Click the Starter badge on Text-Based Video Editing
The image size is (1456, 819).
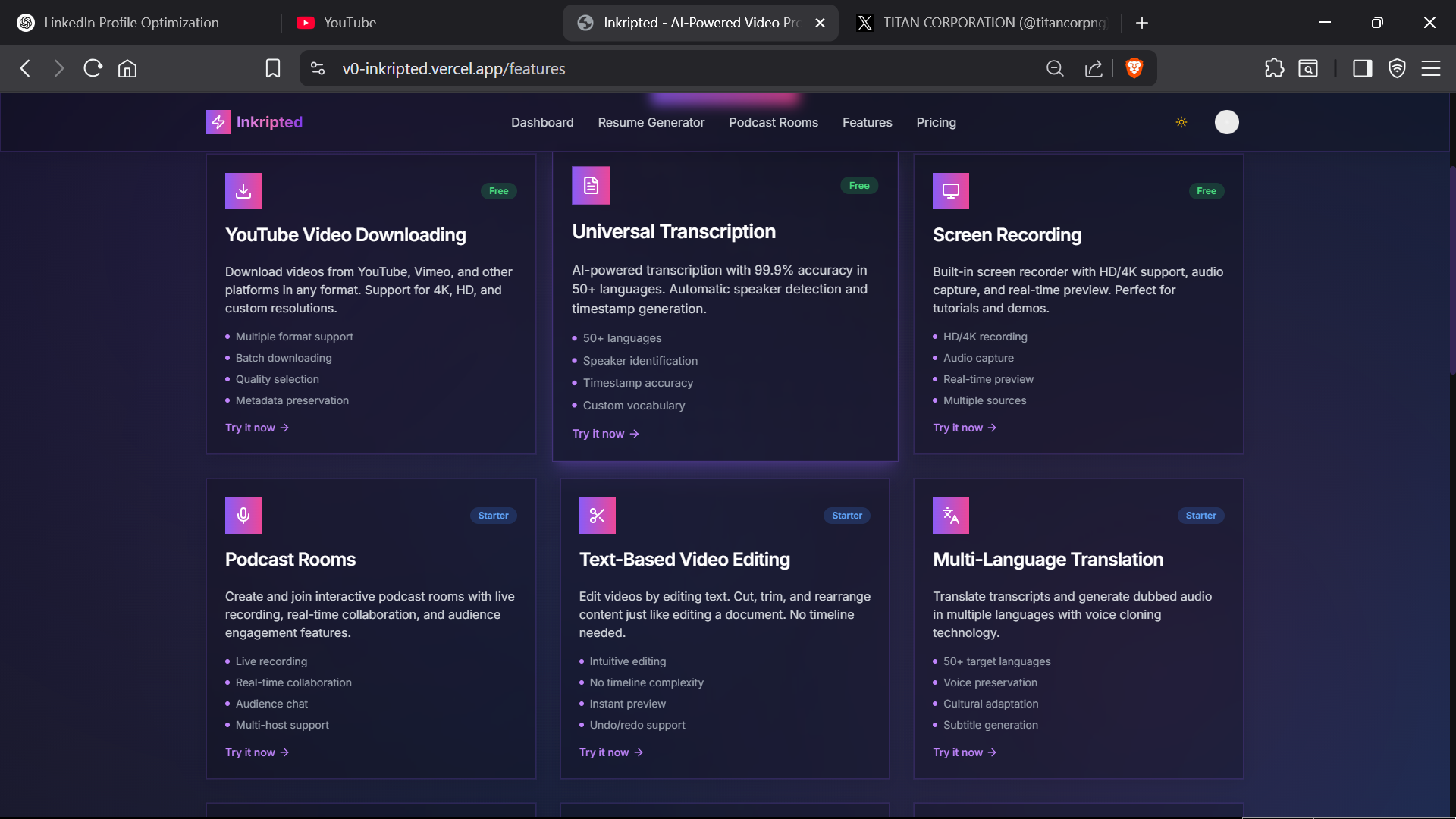click(x=847, y=516)
